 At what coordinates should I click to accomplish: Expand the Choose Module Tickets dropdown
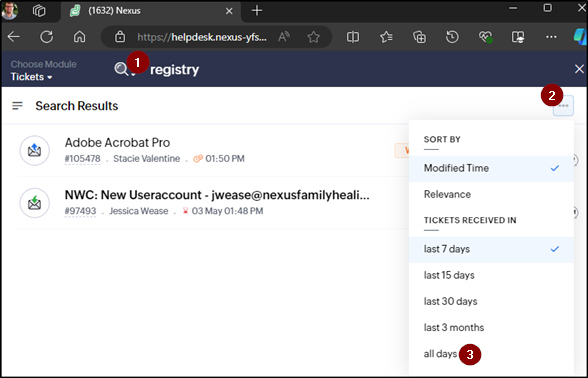(x=32, y=77)
